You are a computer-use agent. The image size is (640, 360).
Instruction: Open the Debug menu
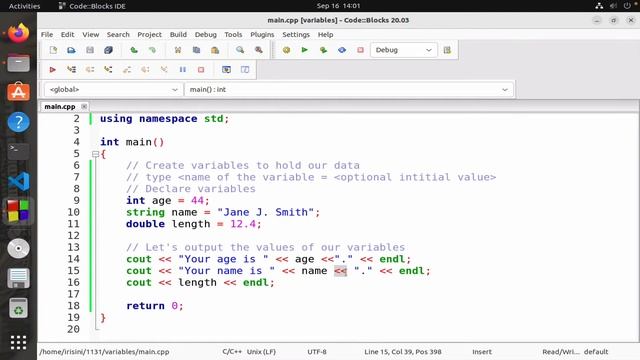point(206,35)
